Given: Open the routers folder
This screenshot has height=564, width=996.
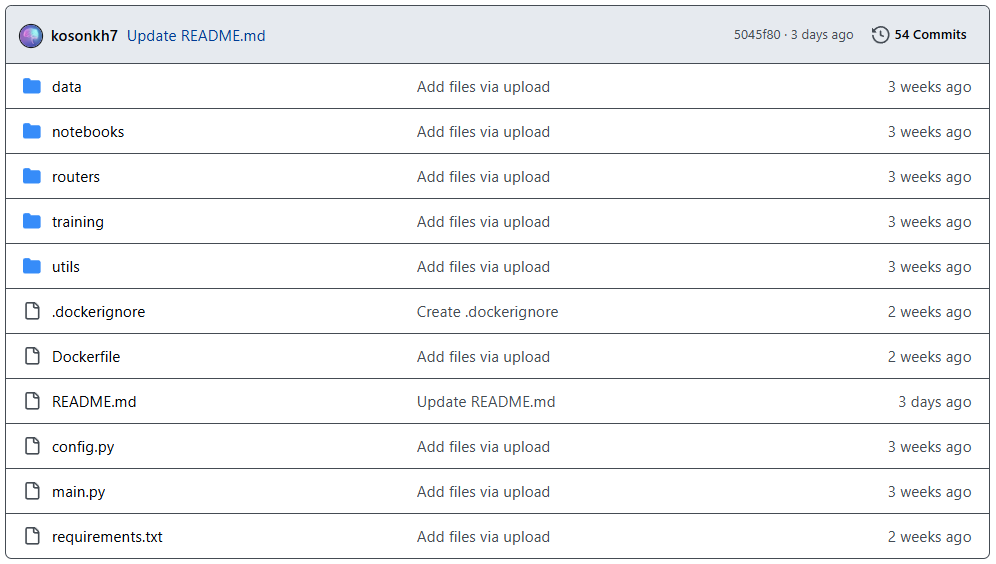Looking at the screenshot, I should 76,177.
